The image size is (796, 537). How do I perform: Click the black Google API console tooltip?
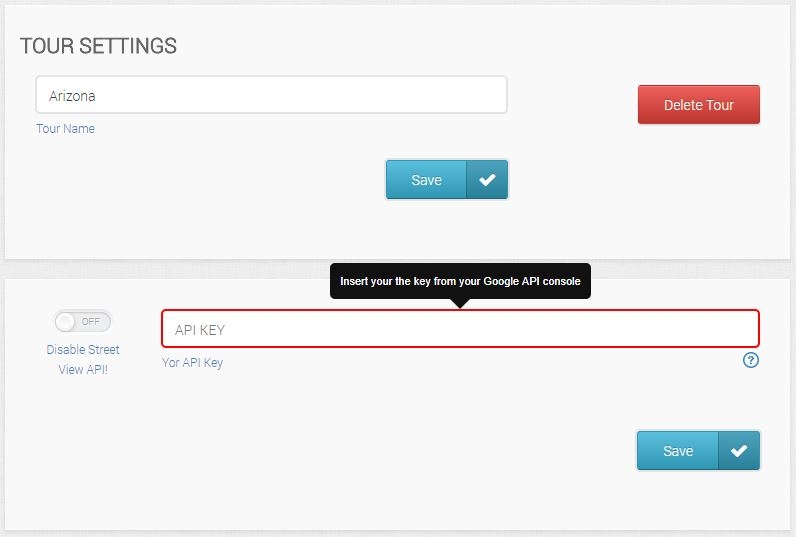460,281
